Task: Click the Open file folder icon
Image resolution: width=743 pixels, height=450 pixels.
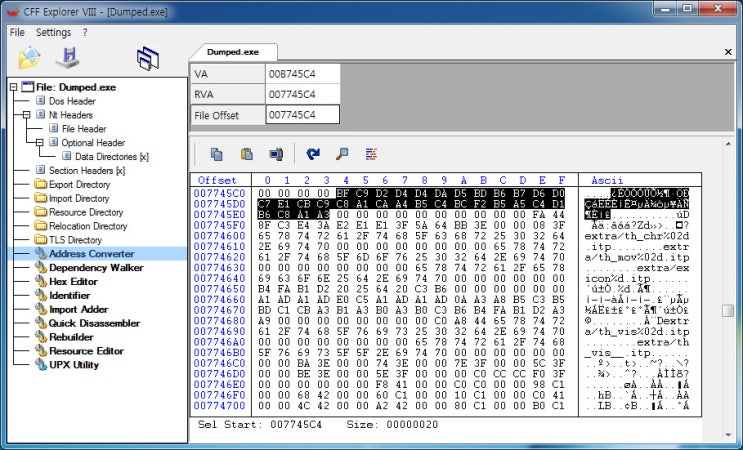Action: click(29, 57)
